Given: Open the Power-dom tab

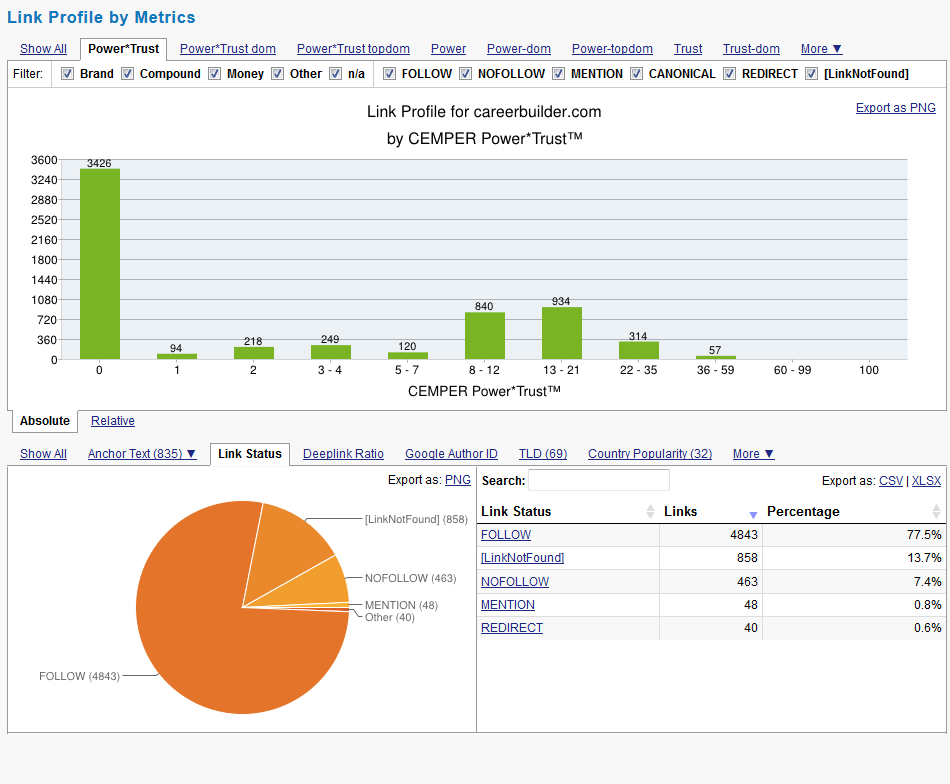Looking at the screenshot, I should tap(519, 49).
